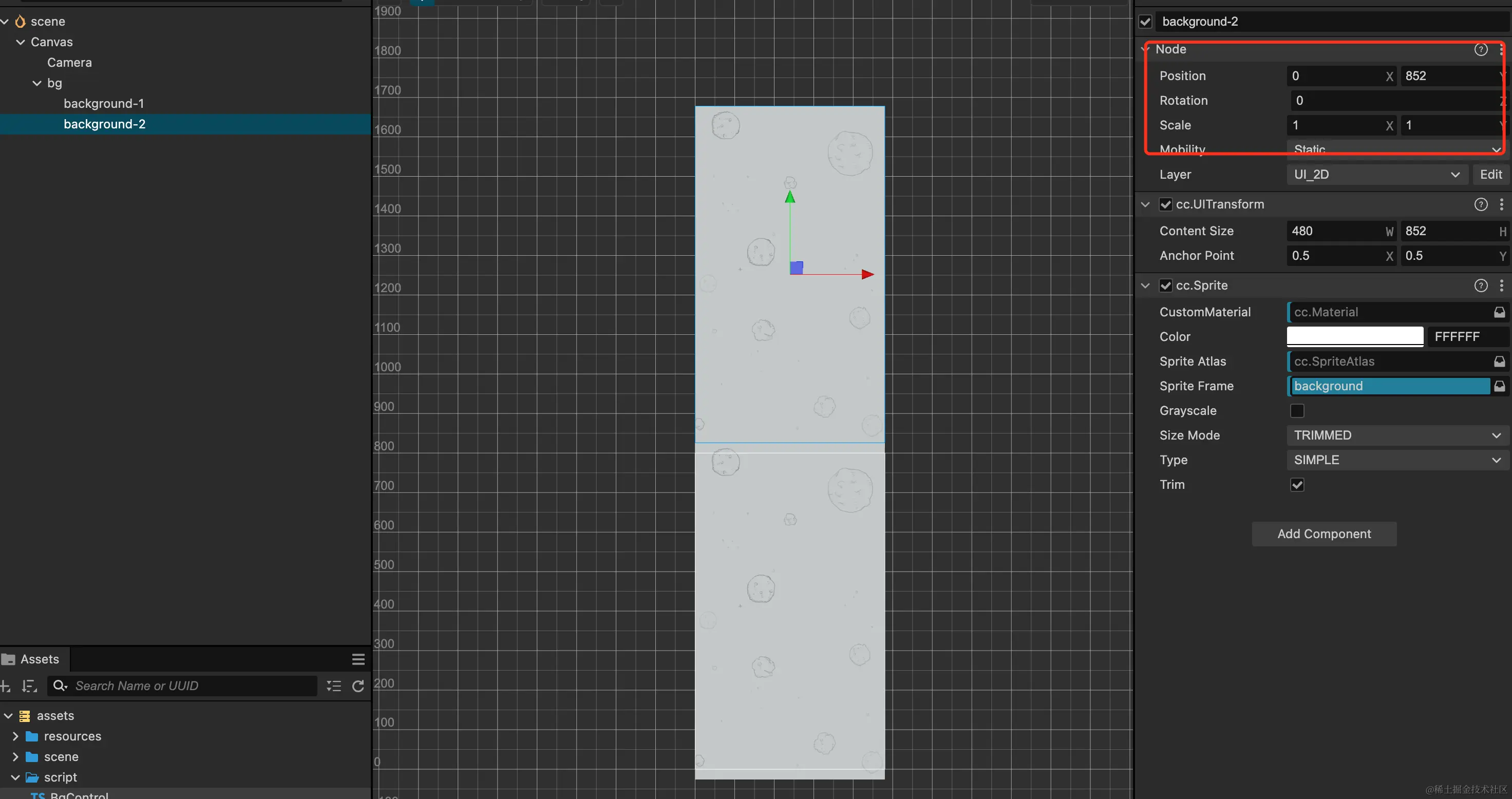Expand the resources folder
1512x799 pixels.
(x=16, y=736)
